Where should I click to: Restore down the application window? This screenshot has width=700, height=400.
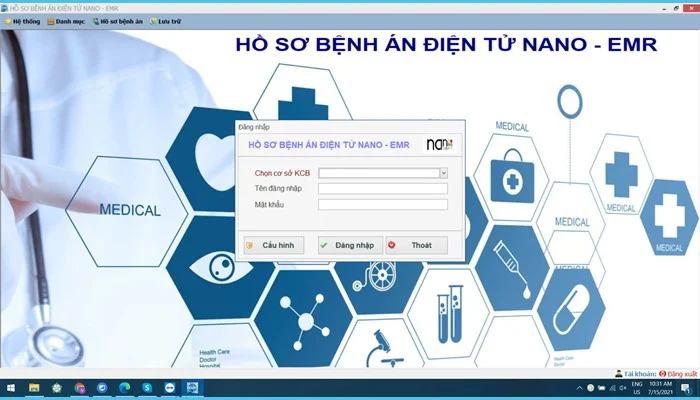click(676, 8)
